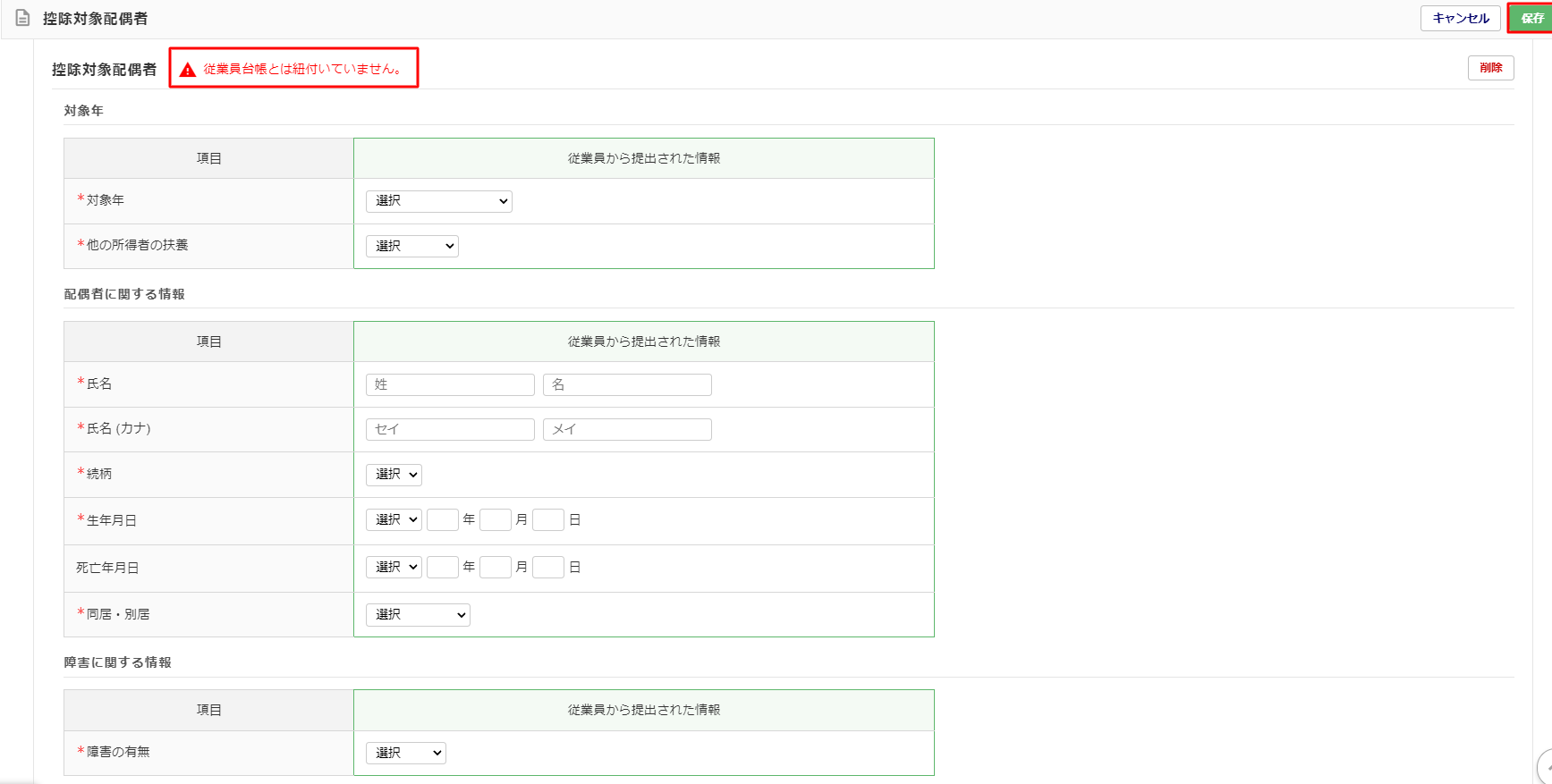Click the 削除 button
Image resolution: width=1552 pixels, height=784 pixels.
[1490, 68]
